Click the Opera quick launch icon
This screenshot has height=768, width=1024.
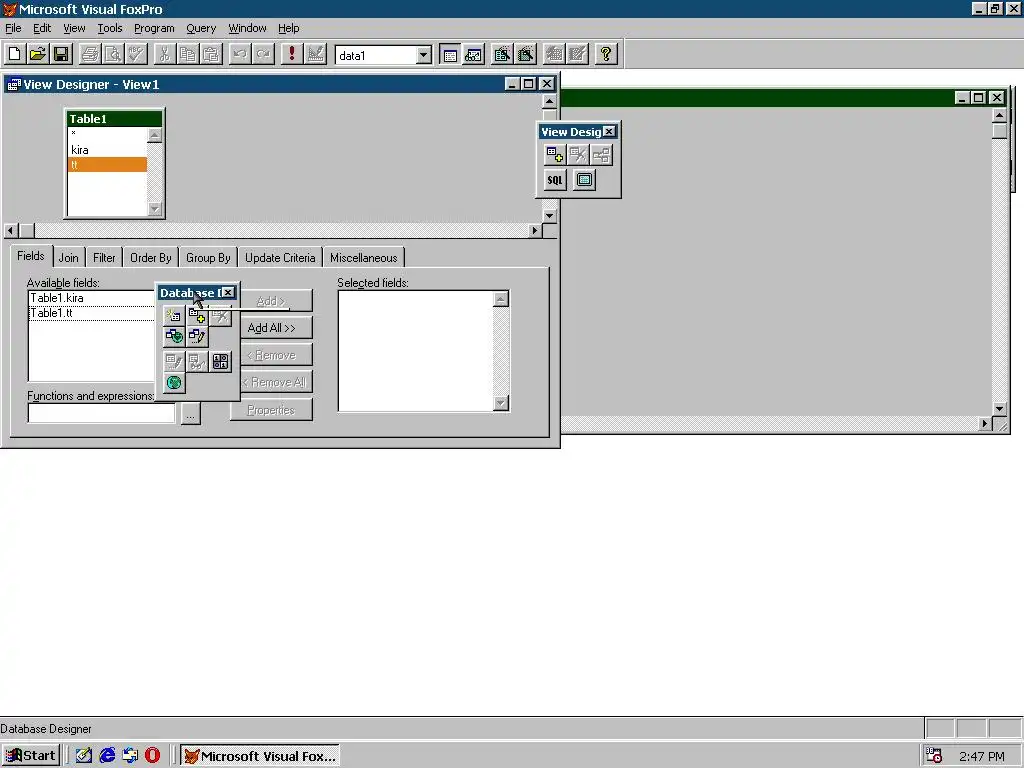tap(152, 756)
